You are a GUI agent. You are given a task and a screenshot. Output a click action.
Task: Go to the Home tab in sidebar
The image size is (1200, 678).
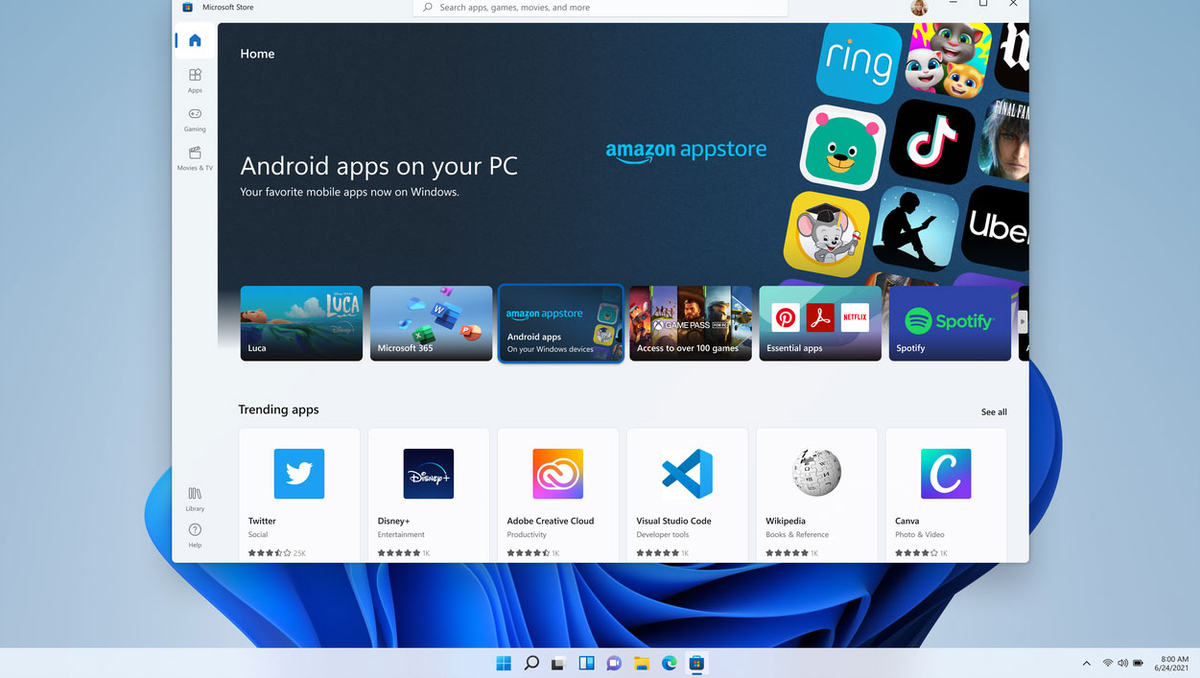point(195,41)
